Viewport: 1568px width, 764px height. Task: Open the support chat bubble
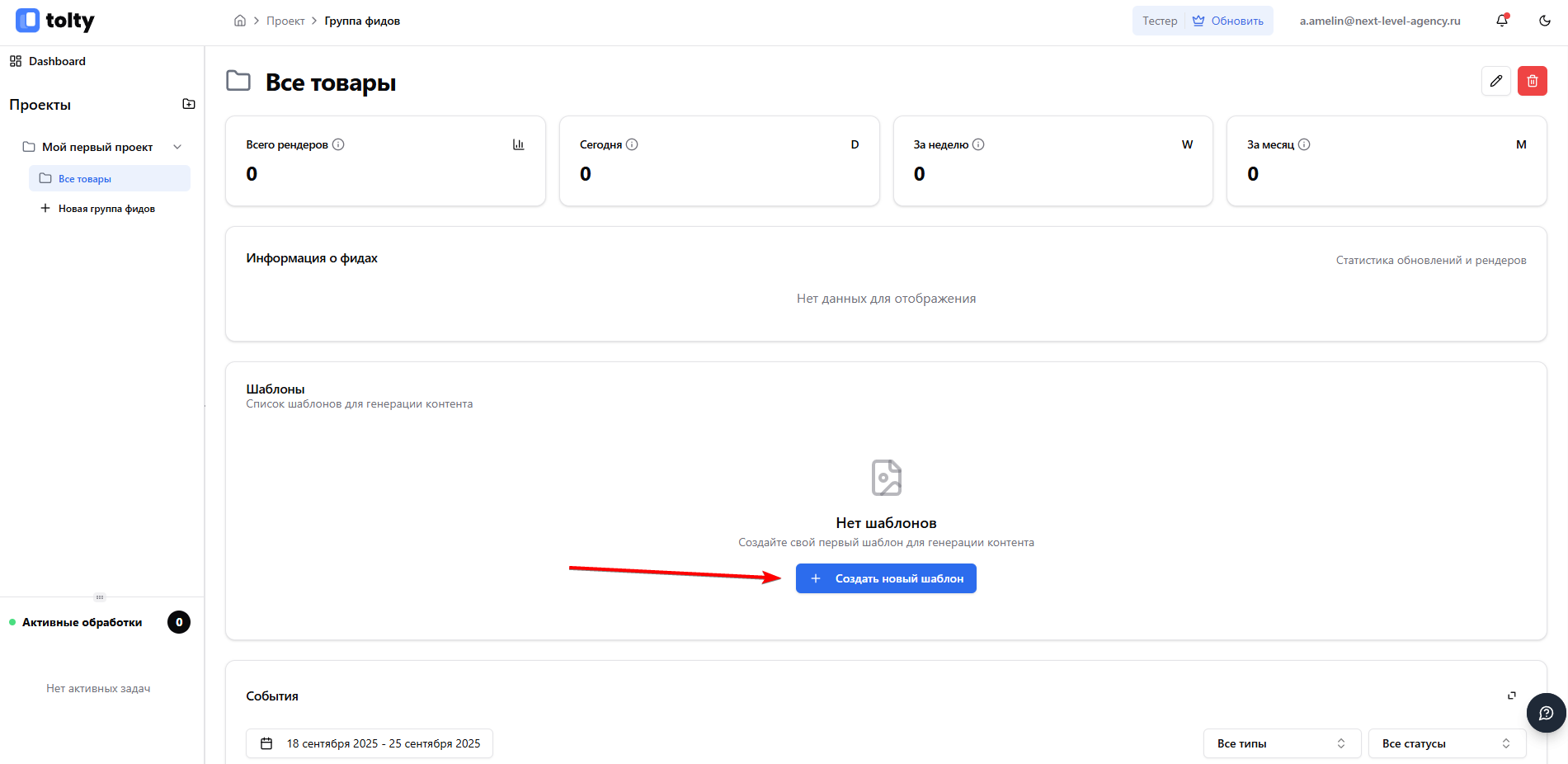coord(1547,713)
